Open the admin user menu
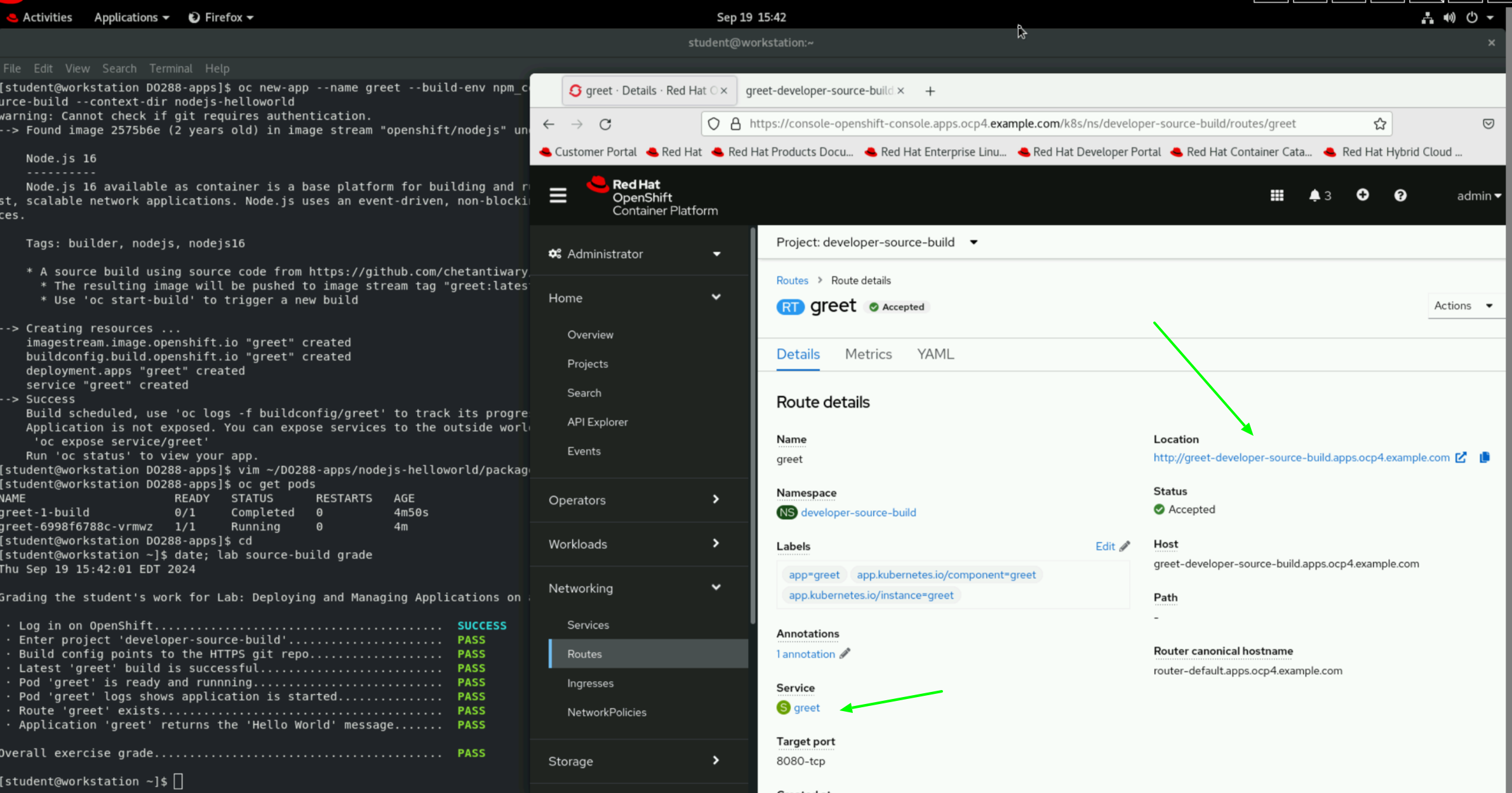 [x=1478, y=196]
